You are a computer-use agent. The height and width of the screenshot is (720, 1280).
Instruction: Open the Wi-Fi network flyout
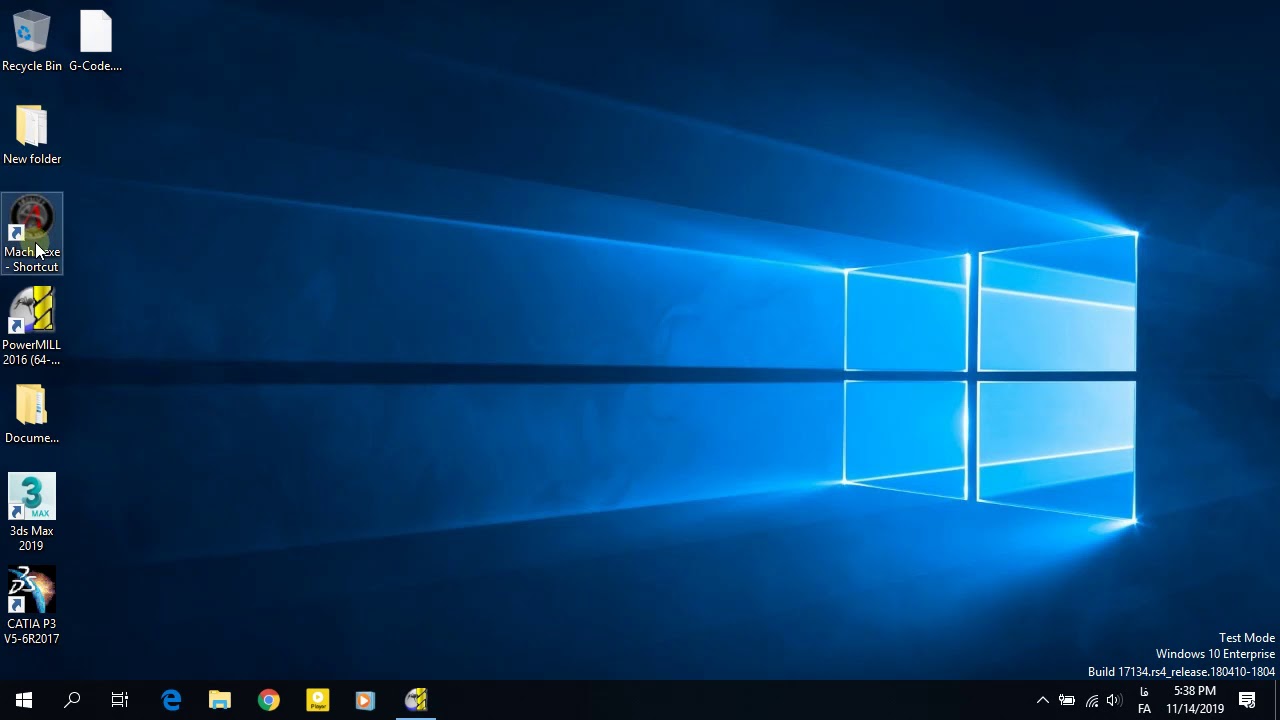1091,700
